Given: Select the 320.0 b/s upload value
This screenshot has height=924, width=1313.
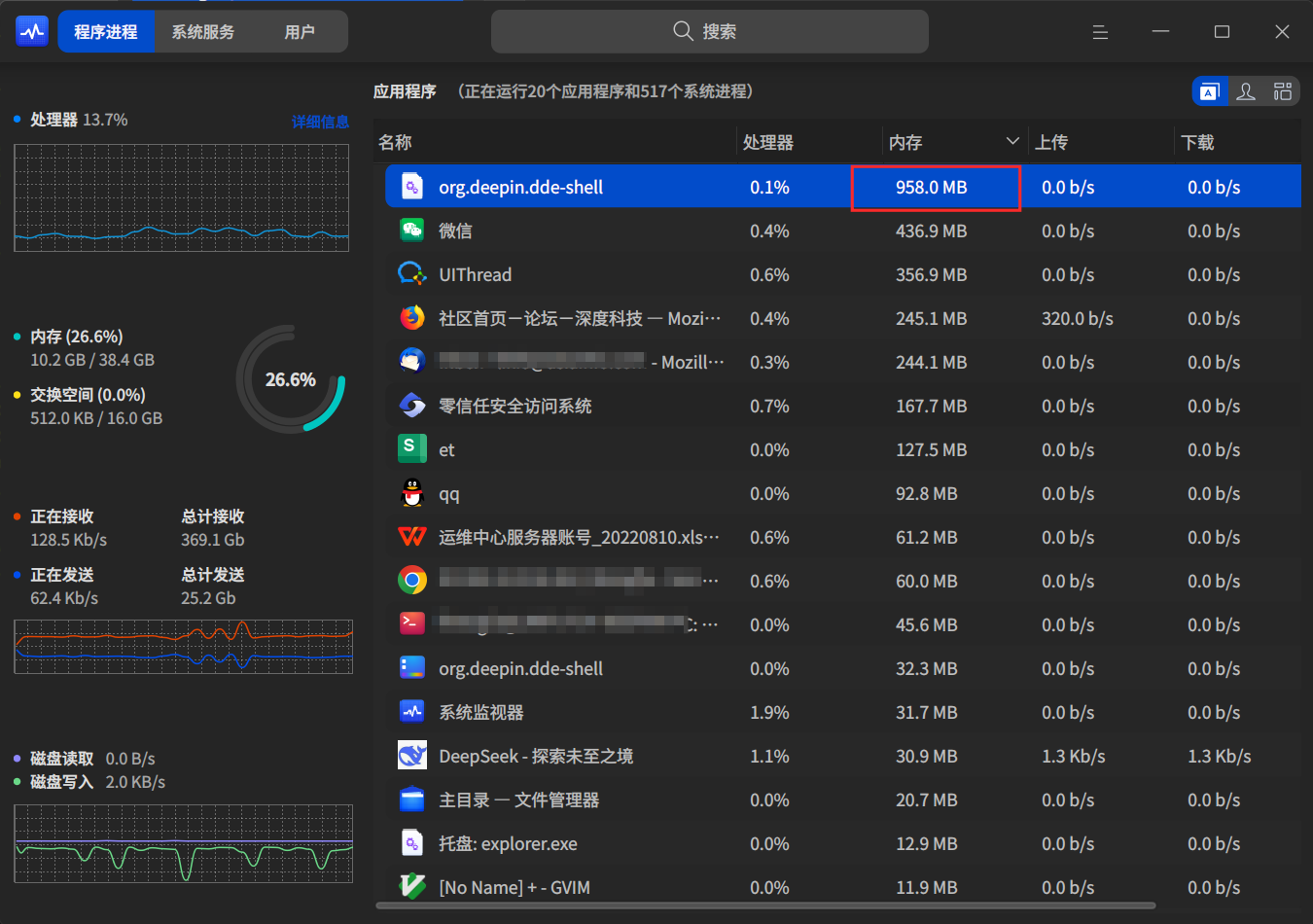Looking at the screenshot, I should tap(1078, 318).
